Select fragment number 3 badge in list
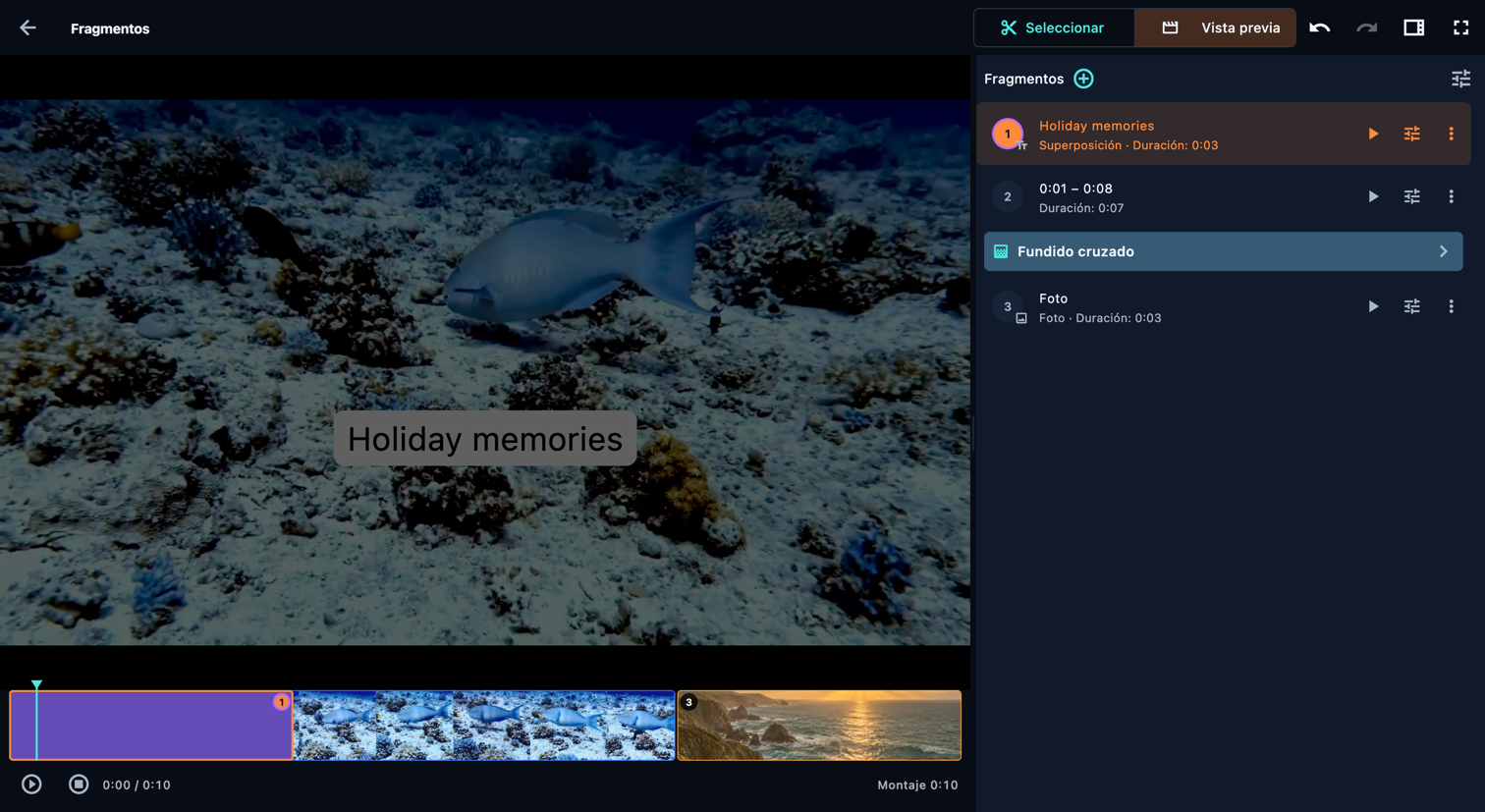 [x=1008, y=306]
